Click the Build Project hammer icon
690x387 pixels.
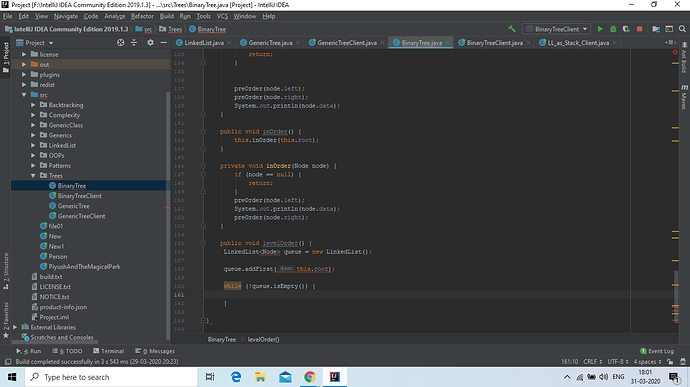point(512,29)
